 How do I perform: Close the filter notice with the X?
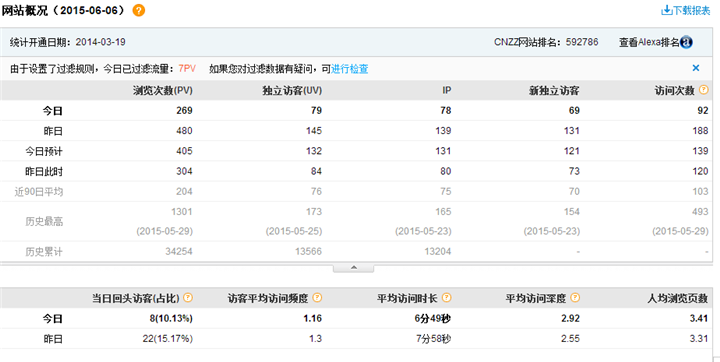point(696,68)
